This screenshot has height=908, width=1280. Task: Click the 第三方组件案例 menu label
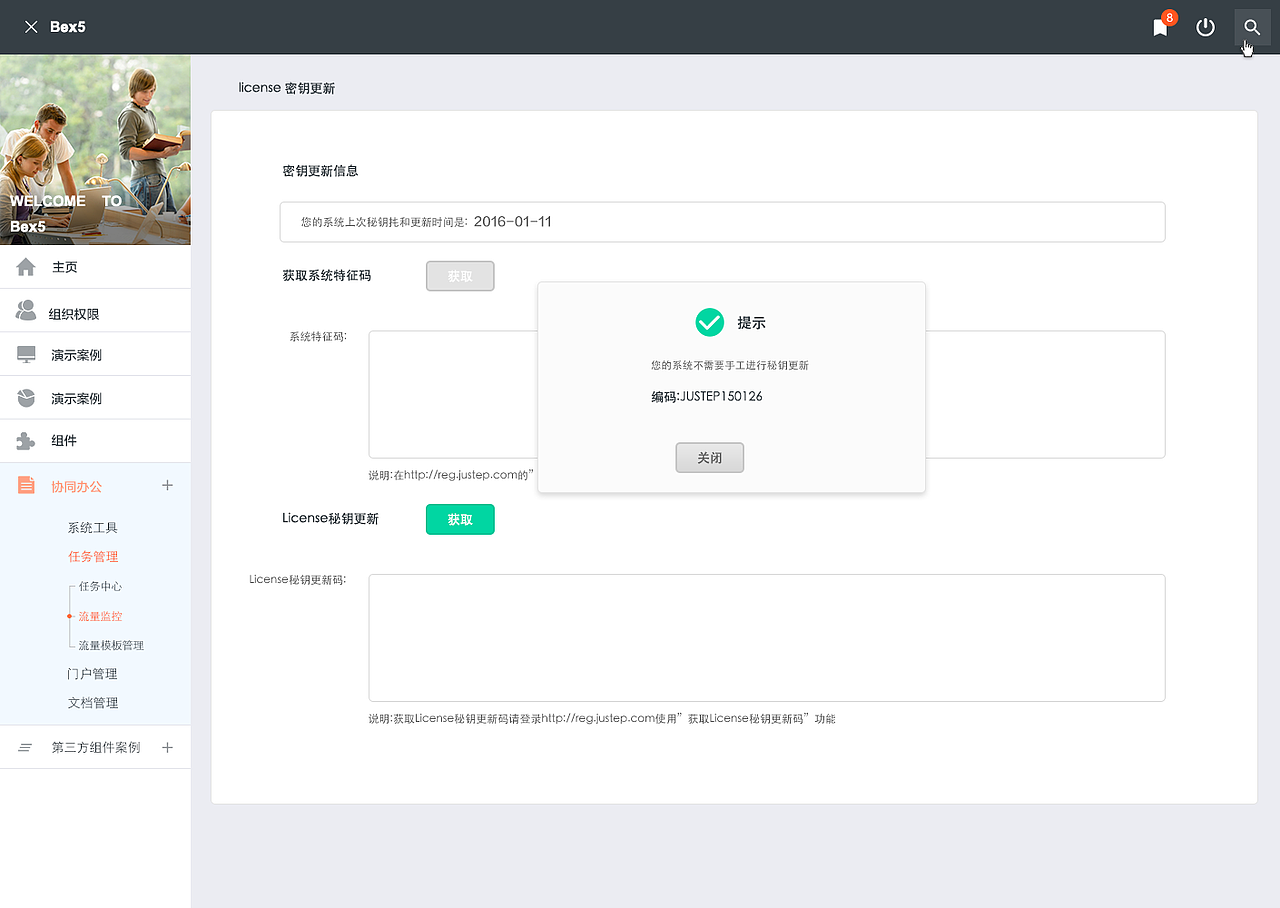(96, 748)
